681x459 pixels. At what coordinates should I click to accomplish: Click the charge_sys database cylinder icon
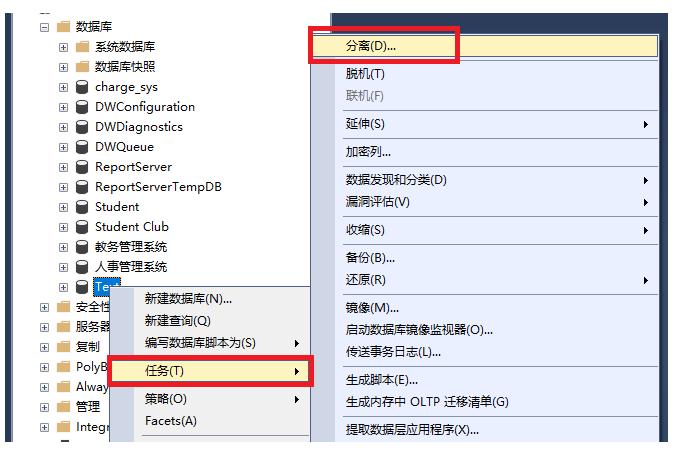tap(82, 87)
